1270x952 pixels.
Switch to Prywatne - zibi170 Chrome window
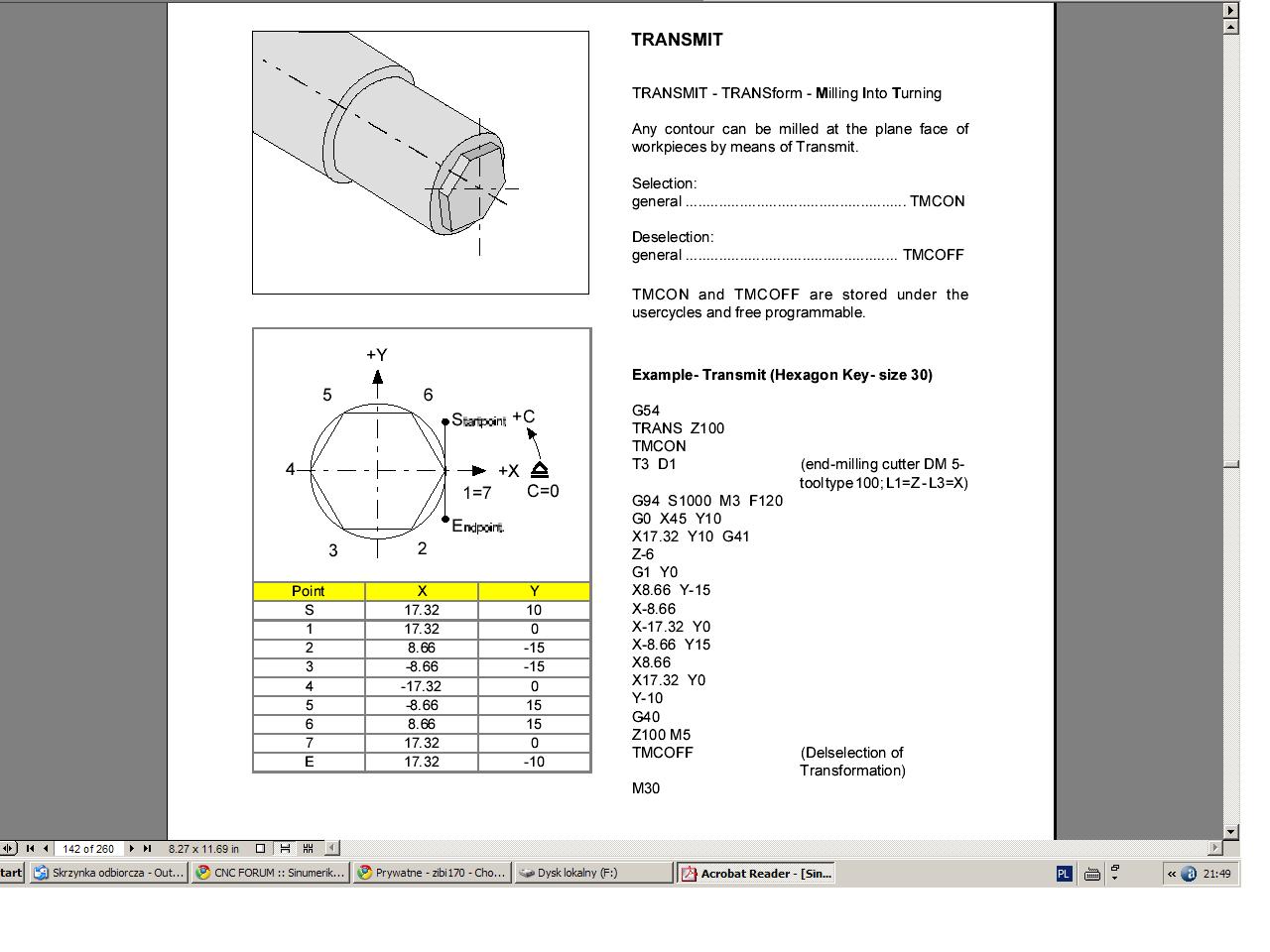tap(433, 873)
